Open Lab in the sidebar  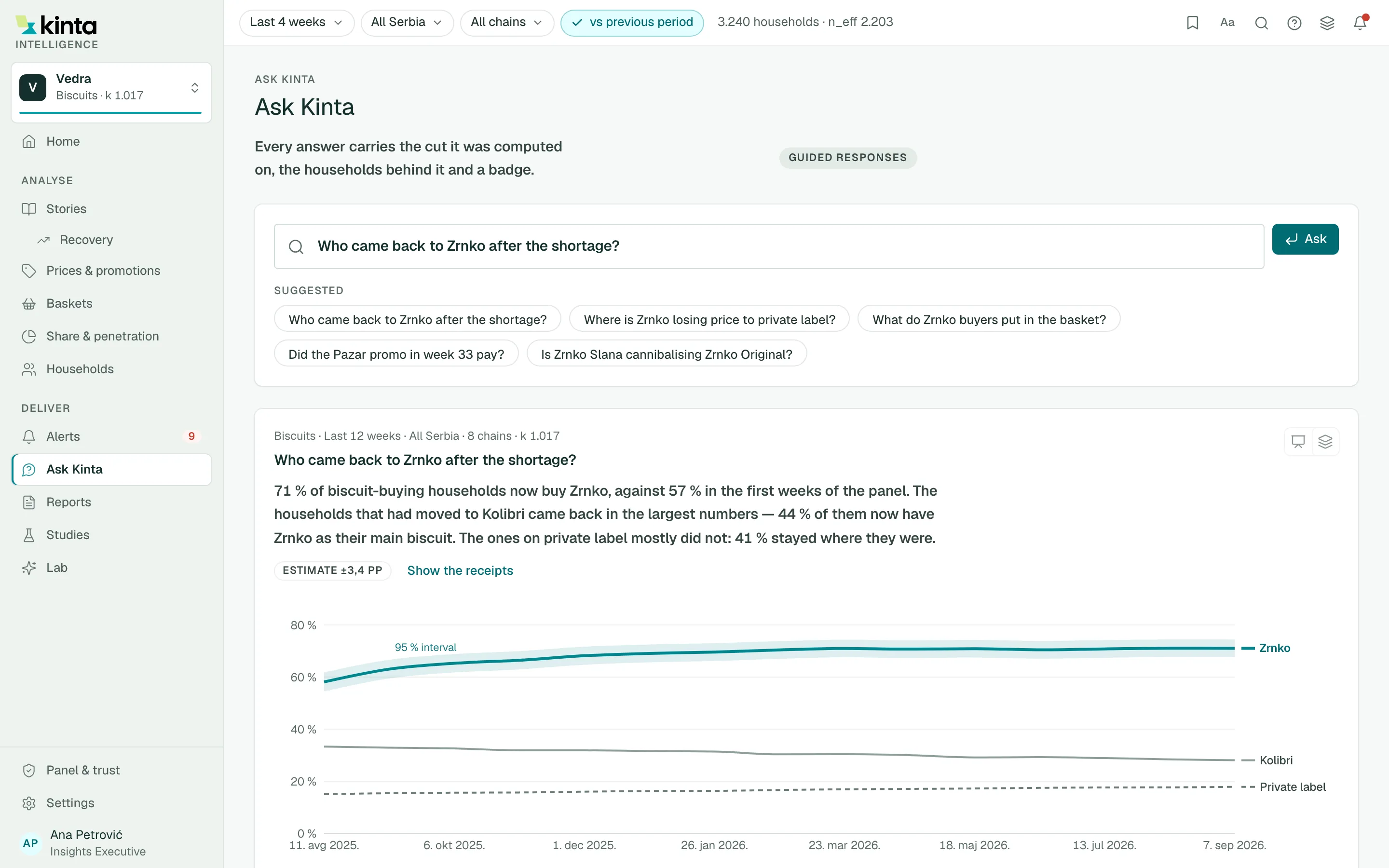pos(111,567)
